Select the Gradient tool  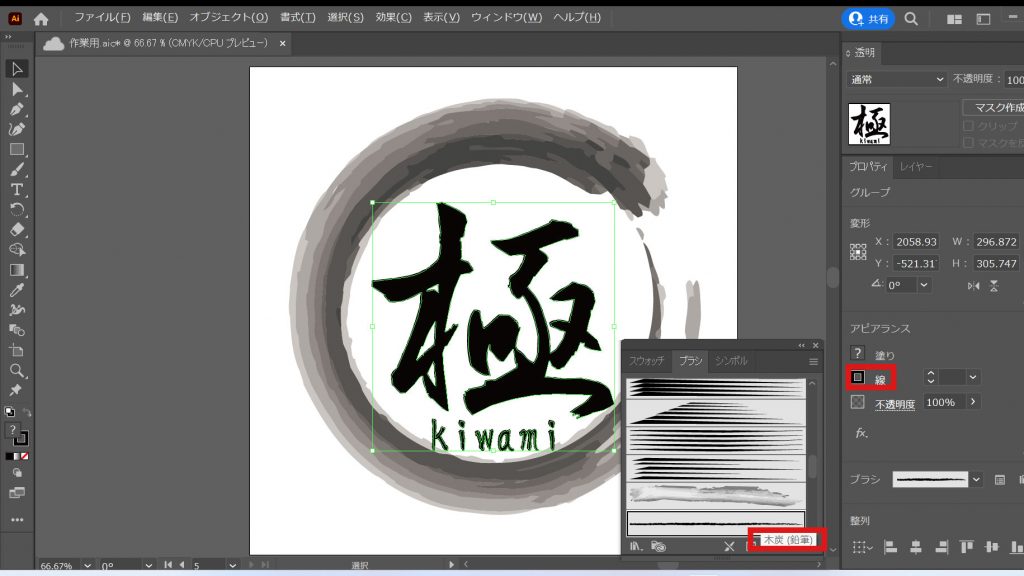click(x=17, y=270)
